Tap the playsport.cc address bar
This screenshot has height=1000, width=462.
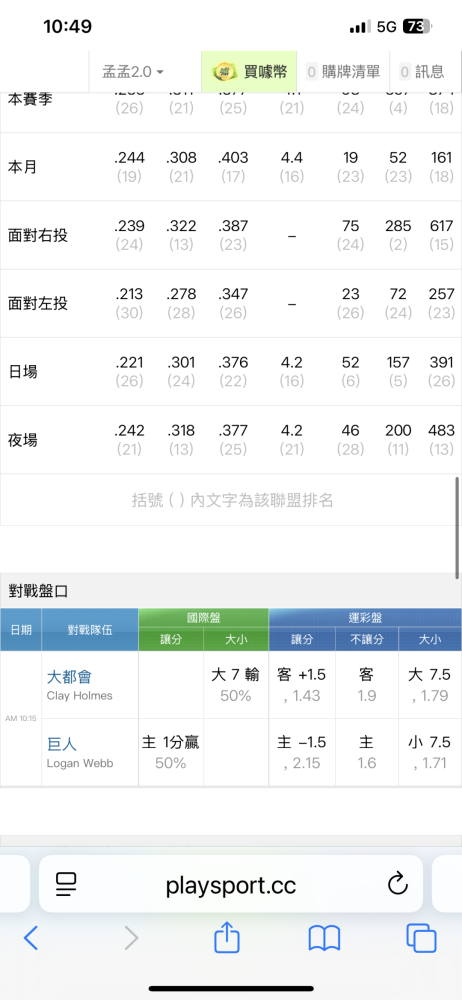231,884
